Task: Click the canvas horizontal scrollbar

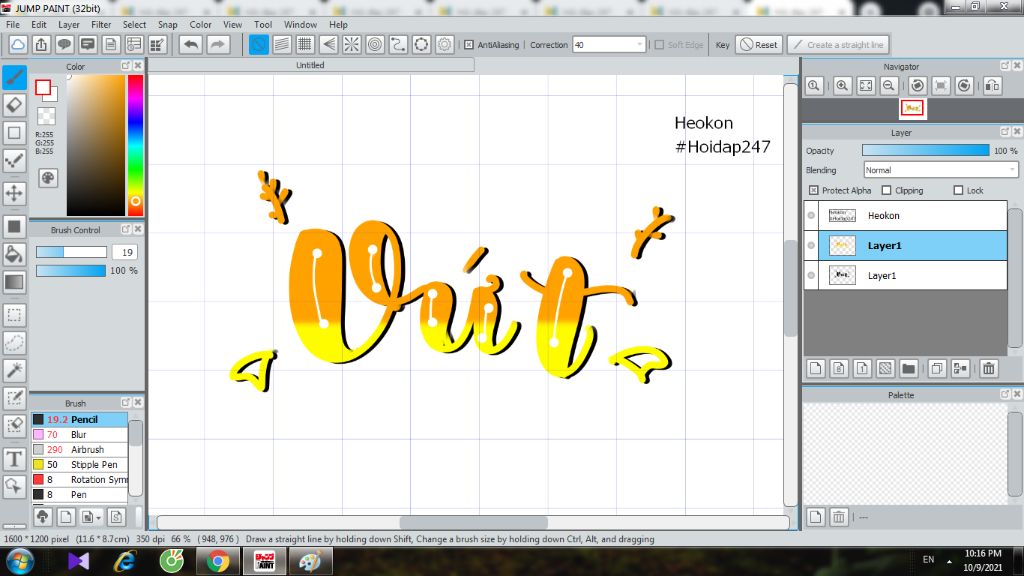Action: (473, 522)
